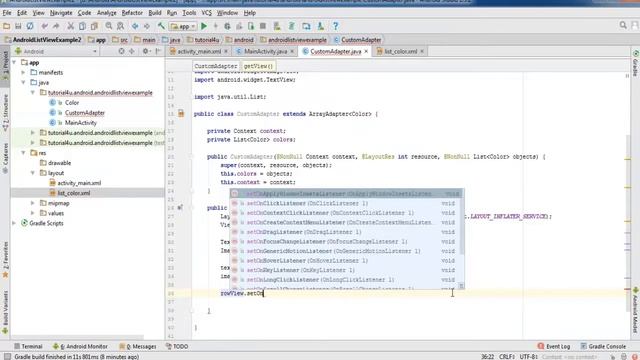Click the Synchronize toolbar icon

[x=30, y=26]
